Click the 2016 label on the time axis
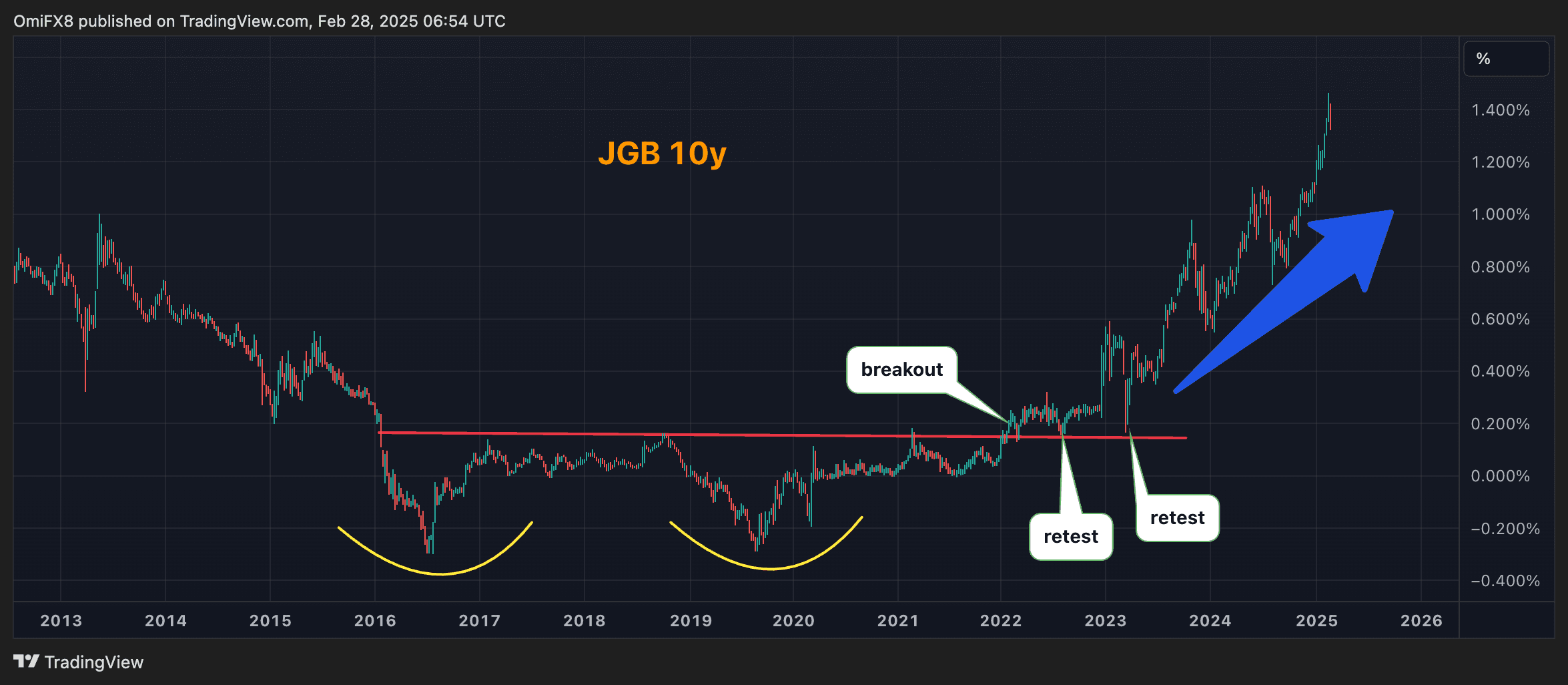This screenshot has width=1568, height=685. click(x=374, y=620)
